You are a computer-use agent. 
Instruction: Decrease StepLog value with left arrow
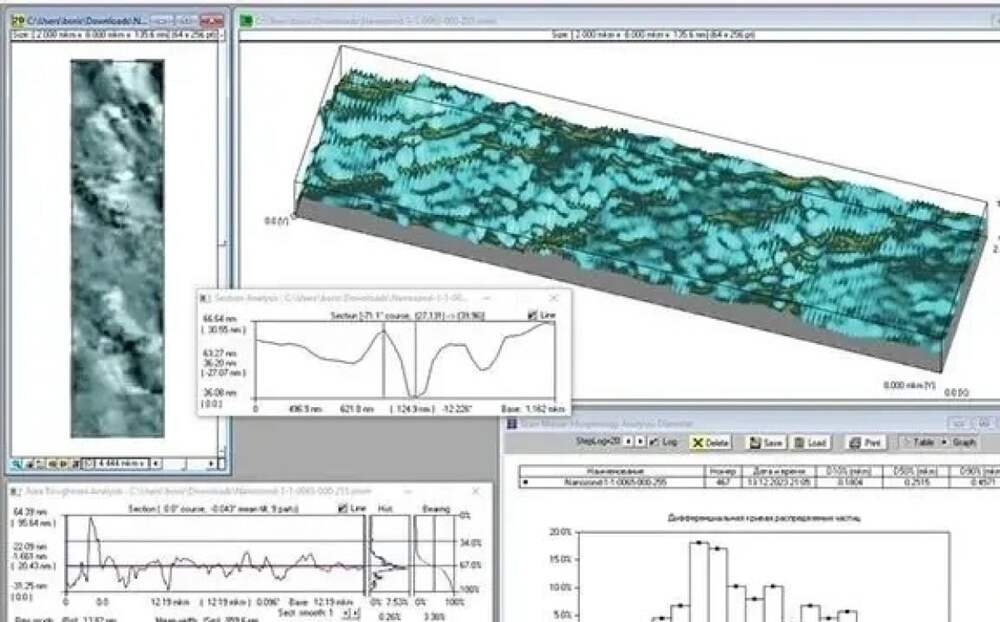tap(628, 441)
